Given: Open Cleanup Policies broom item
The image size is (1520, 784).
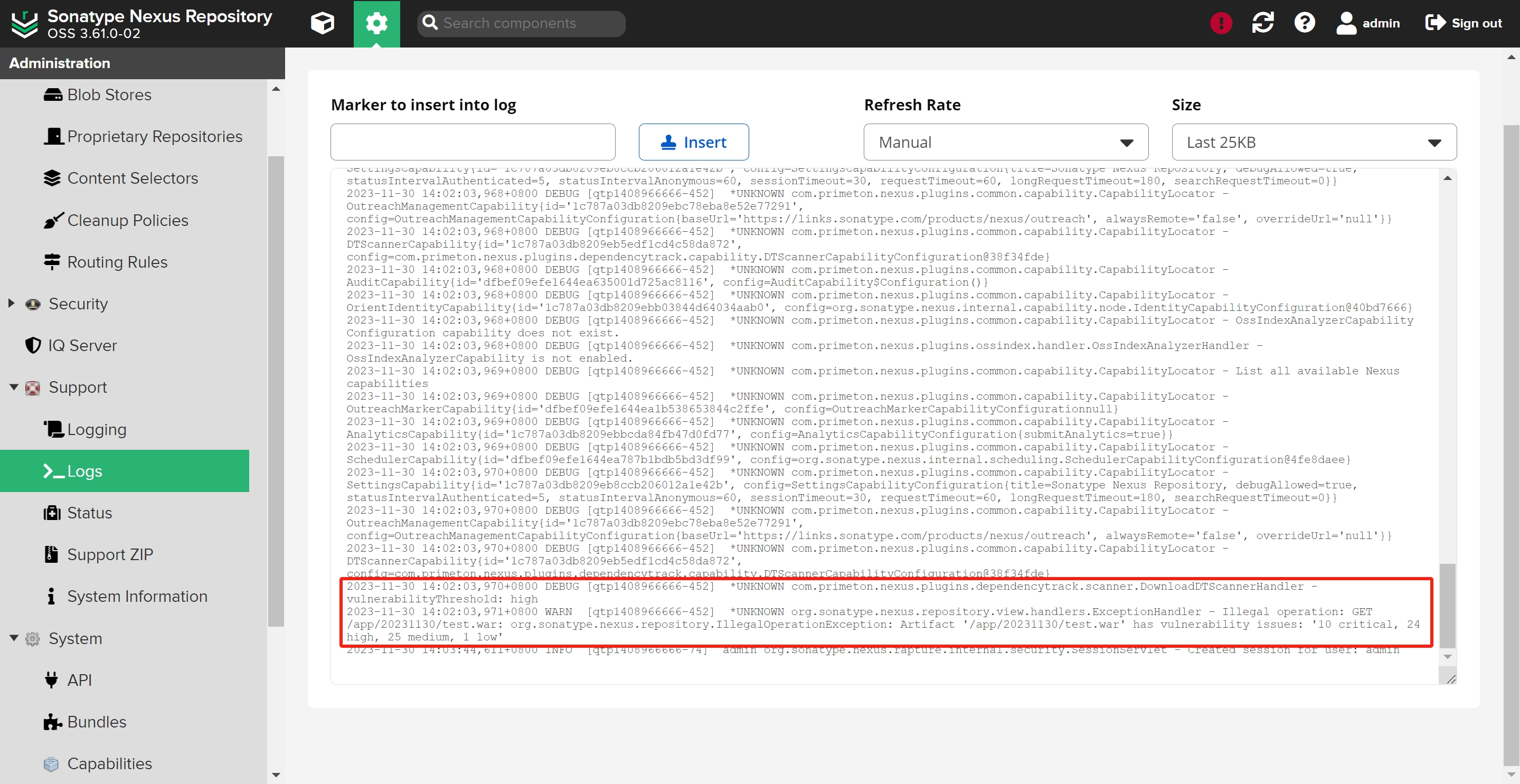Looking at the screenshot, I should click(x=127, y=220).
